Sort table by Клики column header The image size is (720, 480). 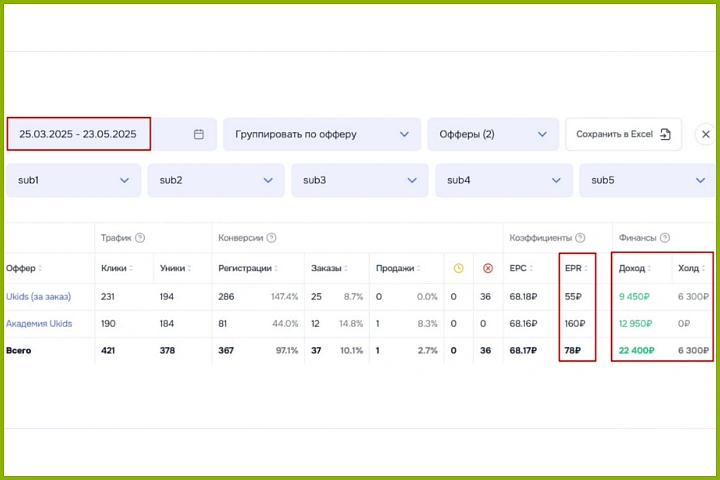click(117, 268)
